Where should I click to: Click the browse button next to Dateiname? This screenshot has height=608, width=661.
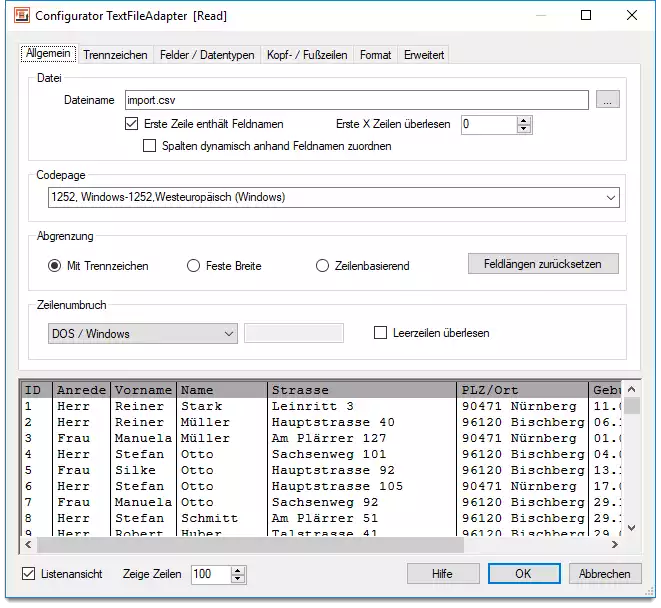pos(607,99)
